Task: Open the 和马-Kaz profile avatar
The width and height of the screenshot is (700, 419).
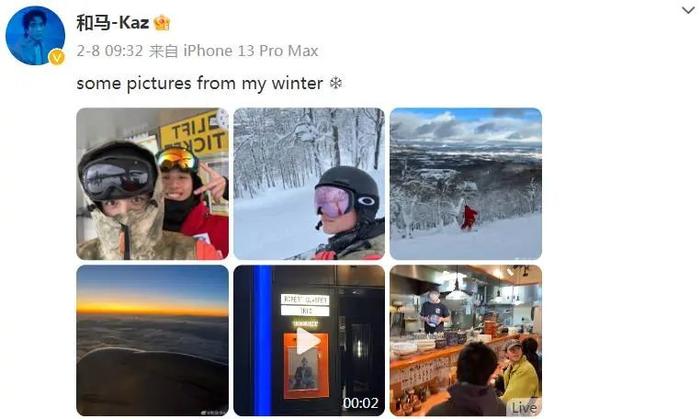Action: [x=35, y=36]
